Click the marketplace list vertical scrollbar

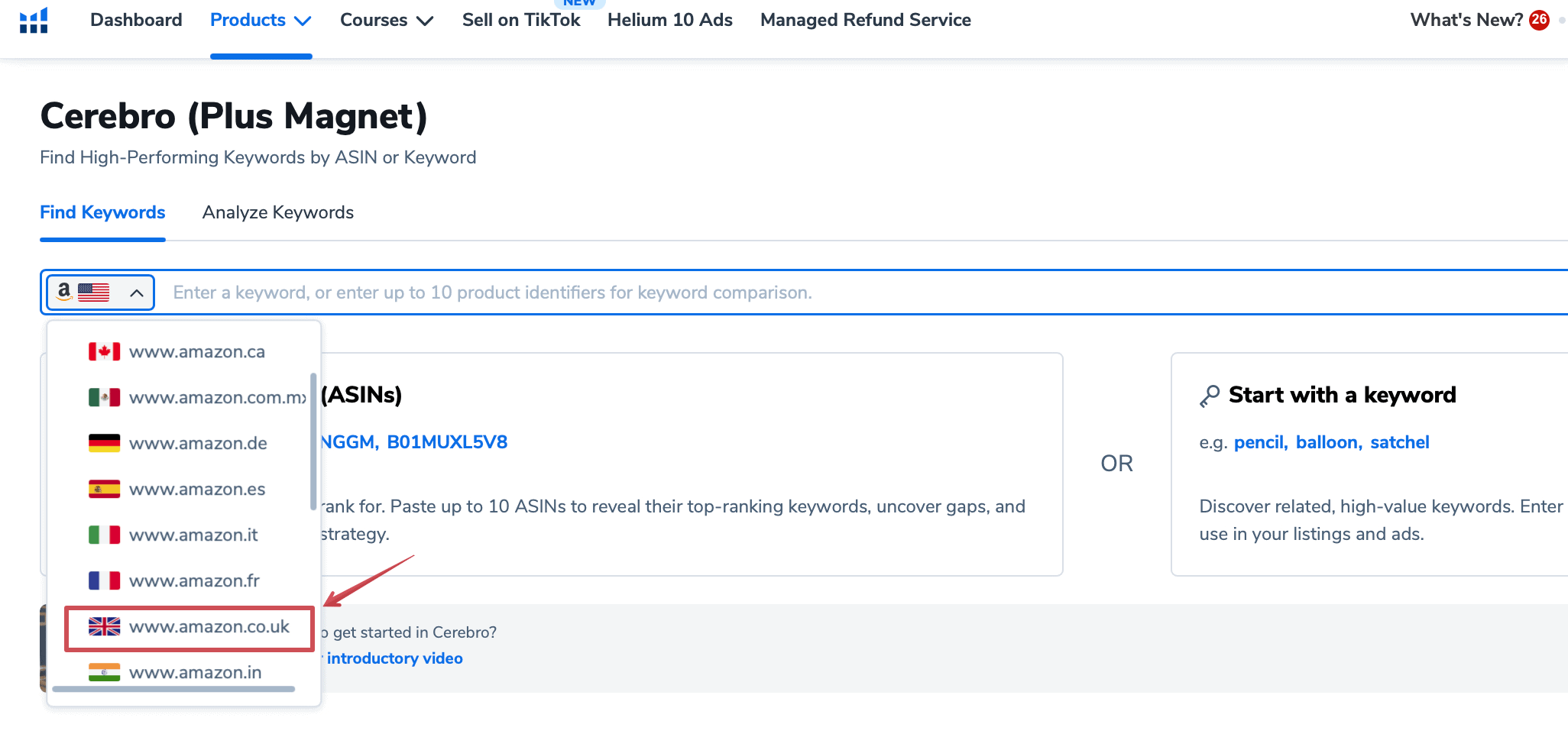[x=313, y=441]
